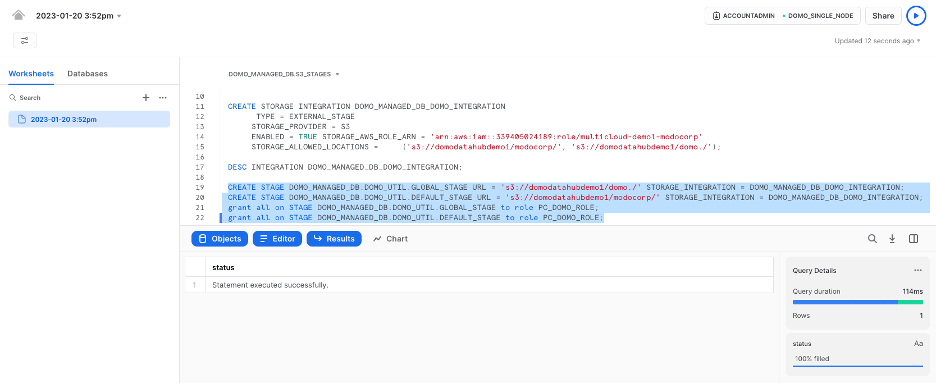Screen dimensions: 936x384
Task: Click the Query duration progress bar
Action: point(857,302)
